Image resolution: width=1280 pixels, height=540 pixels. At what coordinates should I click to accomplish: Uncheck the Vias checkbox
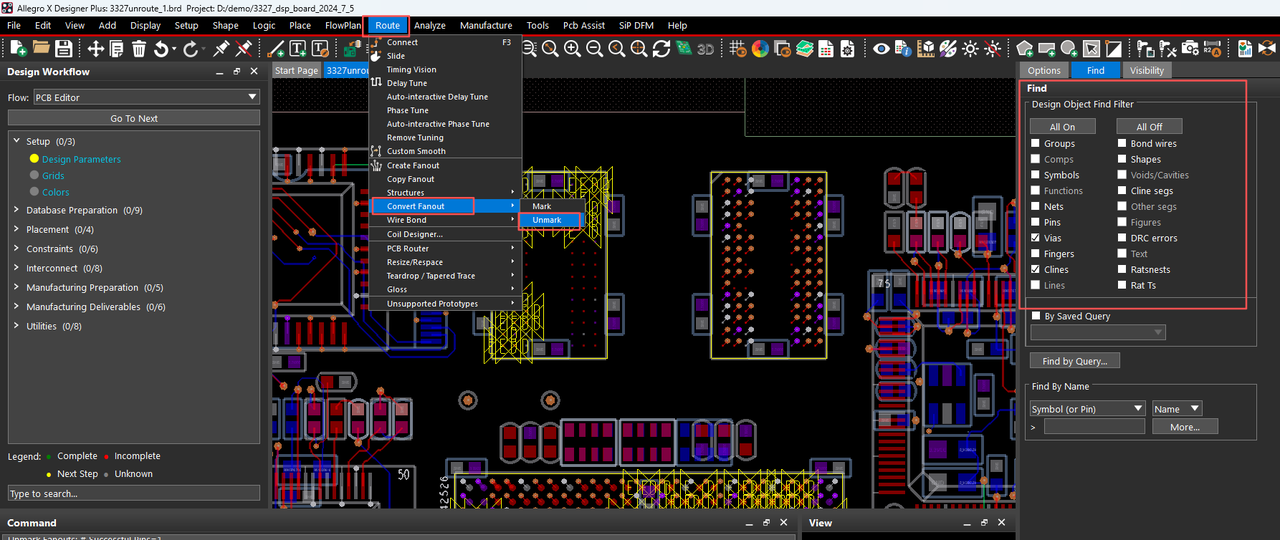click(1036, 238)
